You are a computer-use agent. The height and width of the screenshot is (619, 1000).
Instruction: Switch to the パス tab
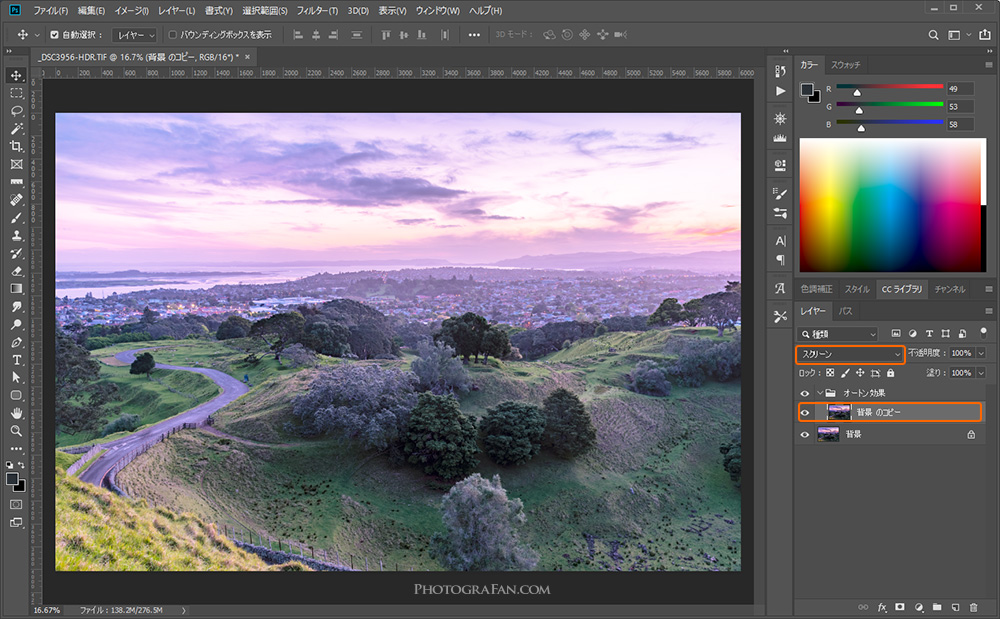point(846,311)
